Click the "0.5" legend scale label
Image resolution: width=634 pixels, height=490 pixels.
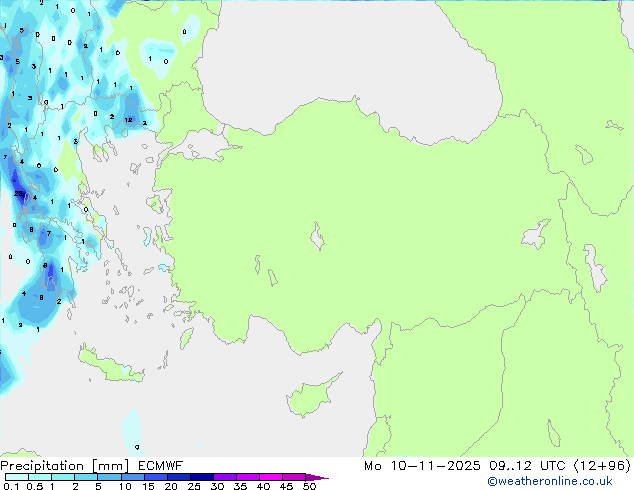(35, 486)
